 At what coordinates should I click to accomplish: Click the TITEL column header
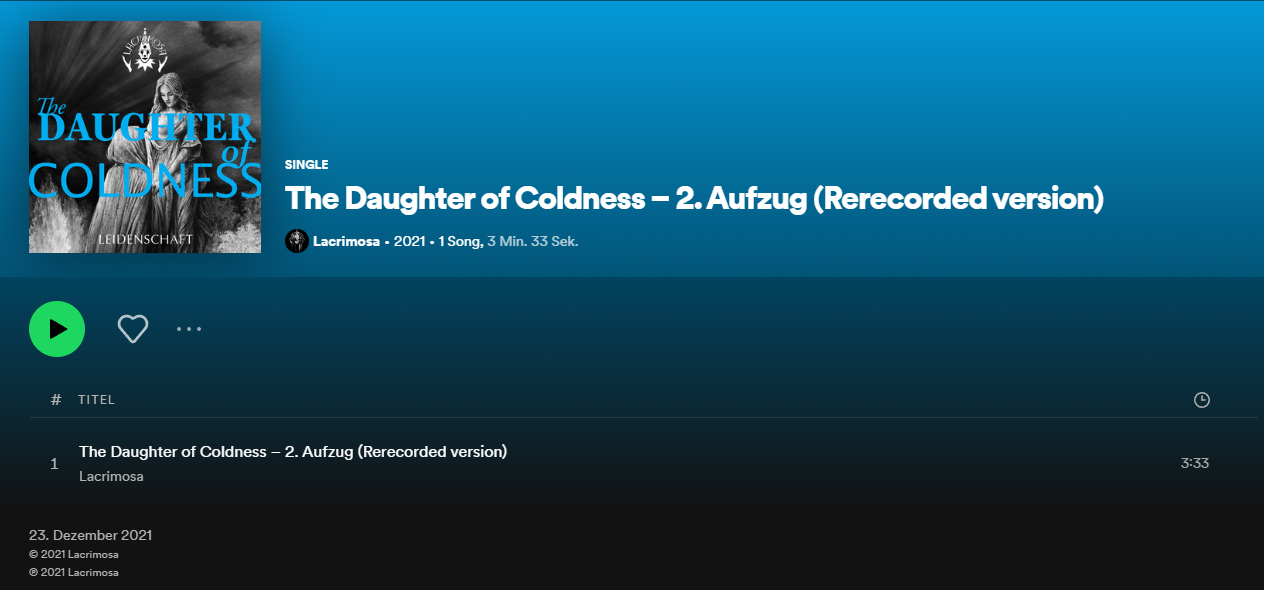pyautogui.click(x=97, y=400)
